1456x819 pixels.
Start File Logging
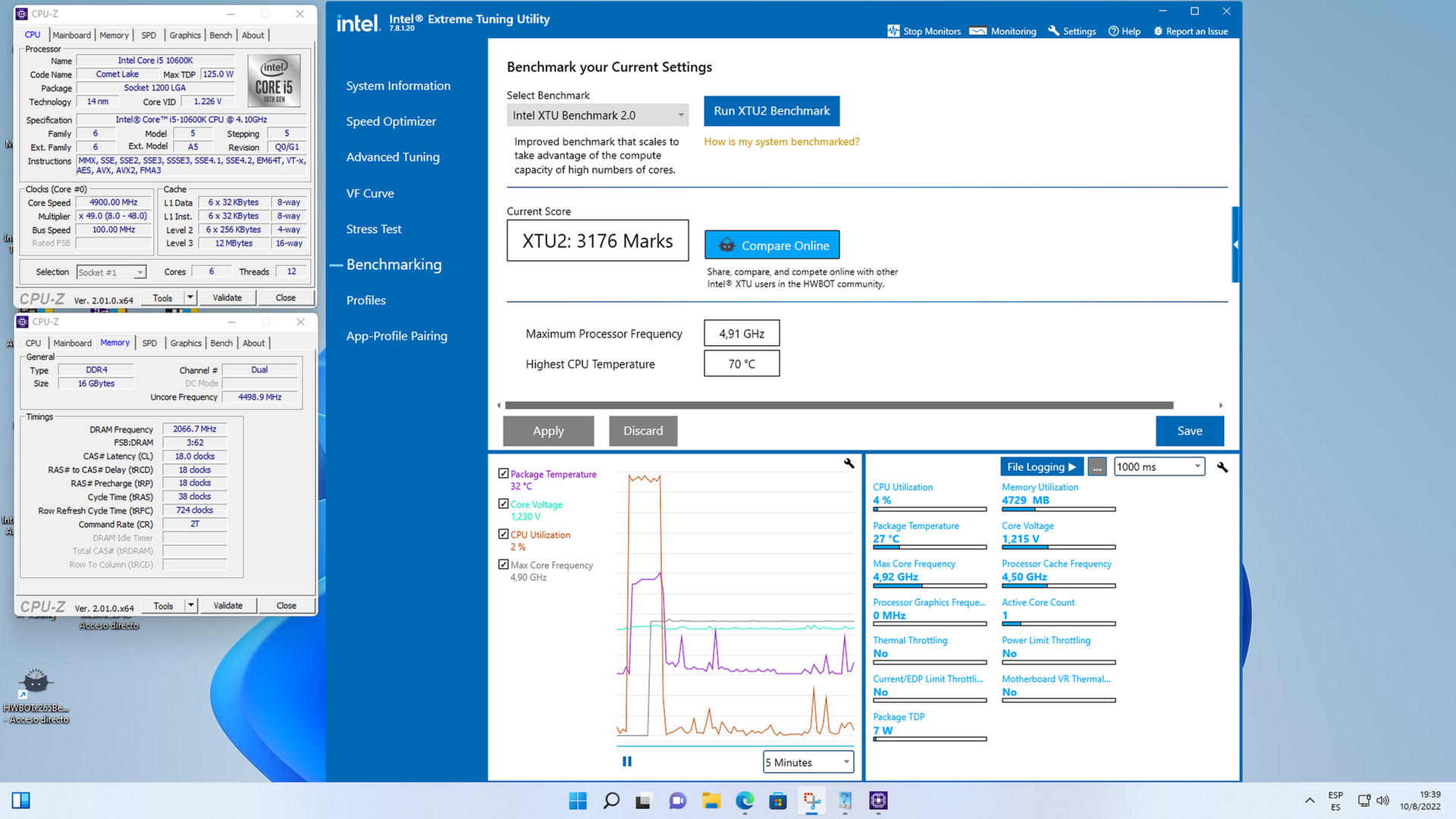coord(1041,466)
